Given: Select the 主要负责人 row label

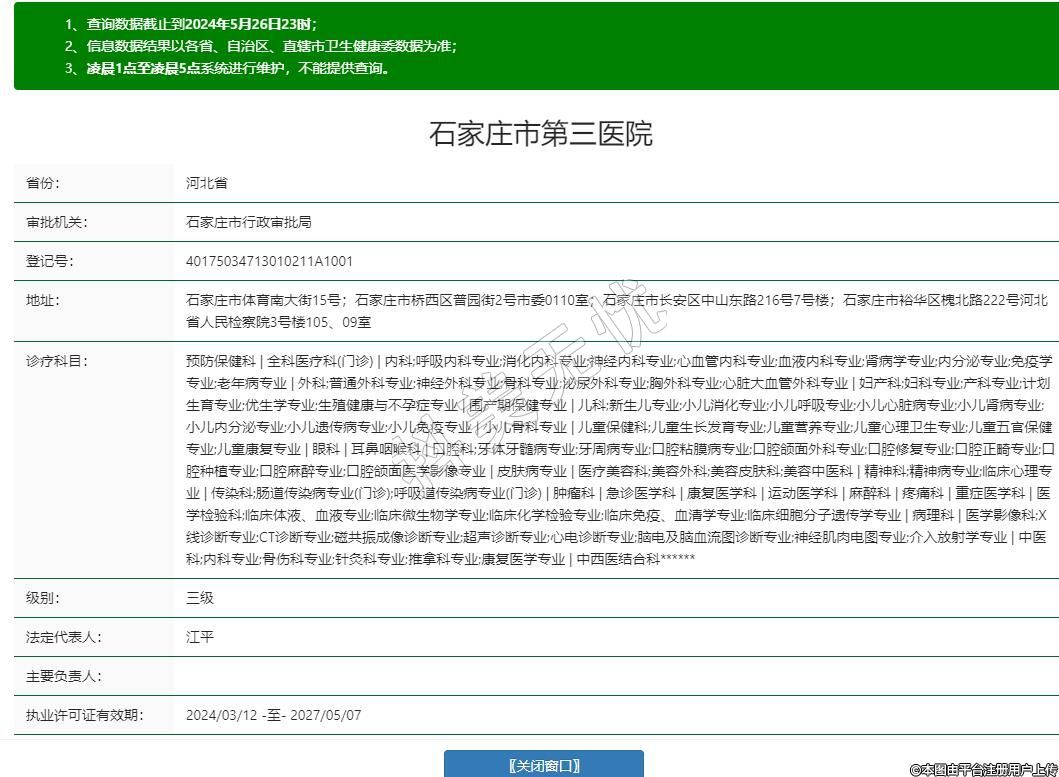Looking at the screenshot, I should (x=63, y=676).
